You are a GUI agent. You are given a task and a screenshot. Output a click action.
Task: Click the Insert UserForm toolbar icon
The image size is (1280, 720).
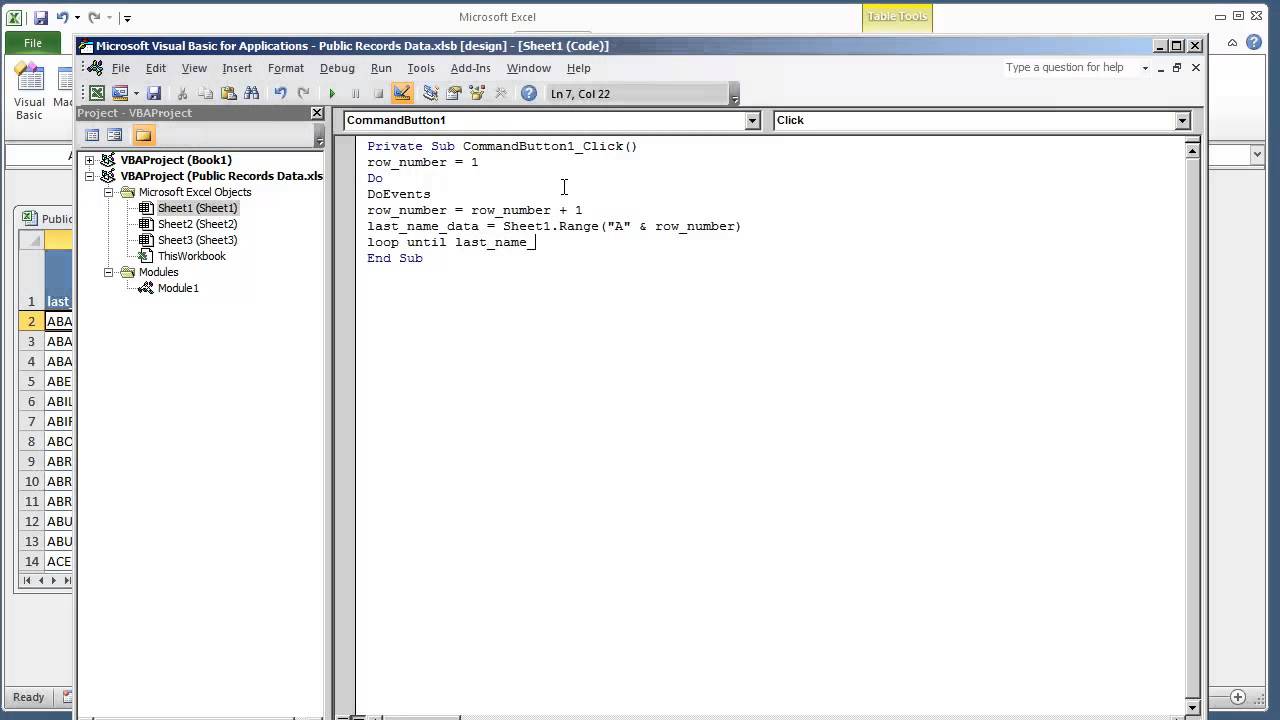[120, 93]
